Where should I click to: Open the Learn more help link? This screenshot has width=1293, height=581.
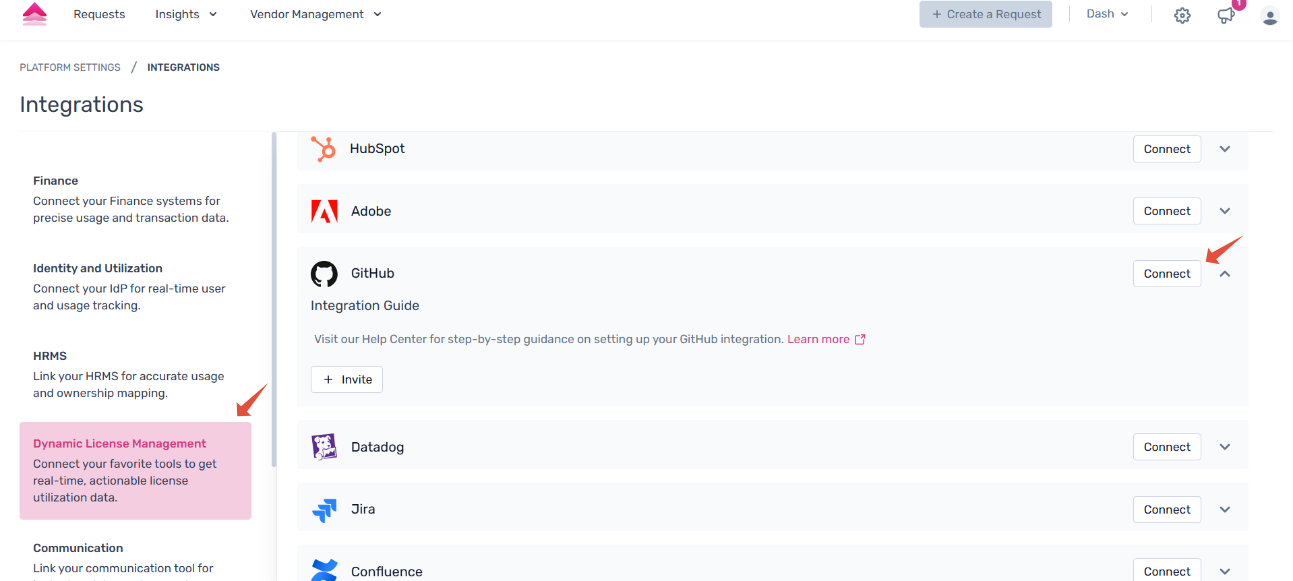(818, 339)
